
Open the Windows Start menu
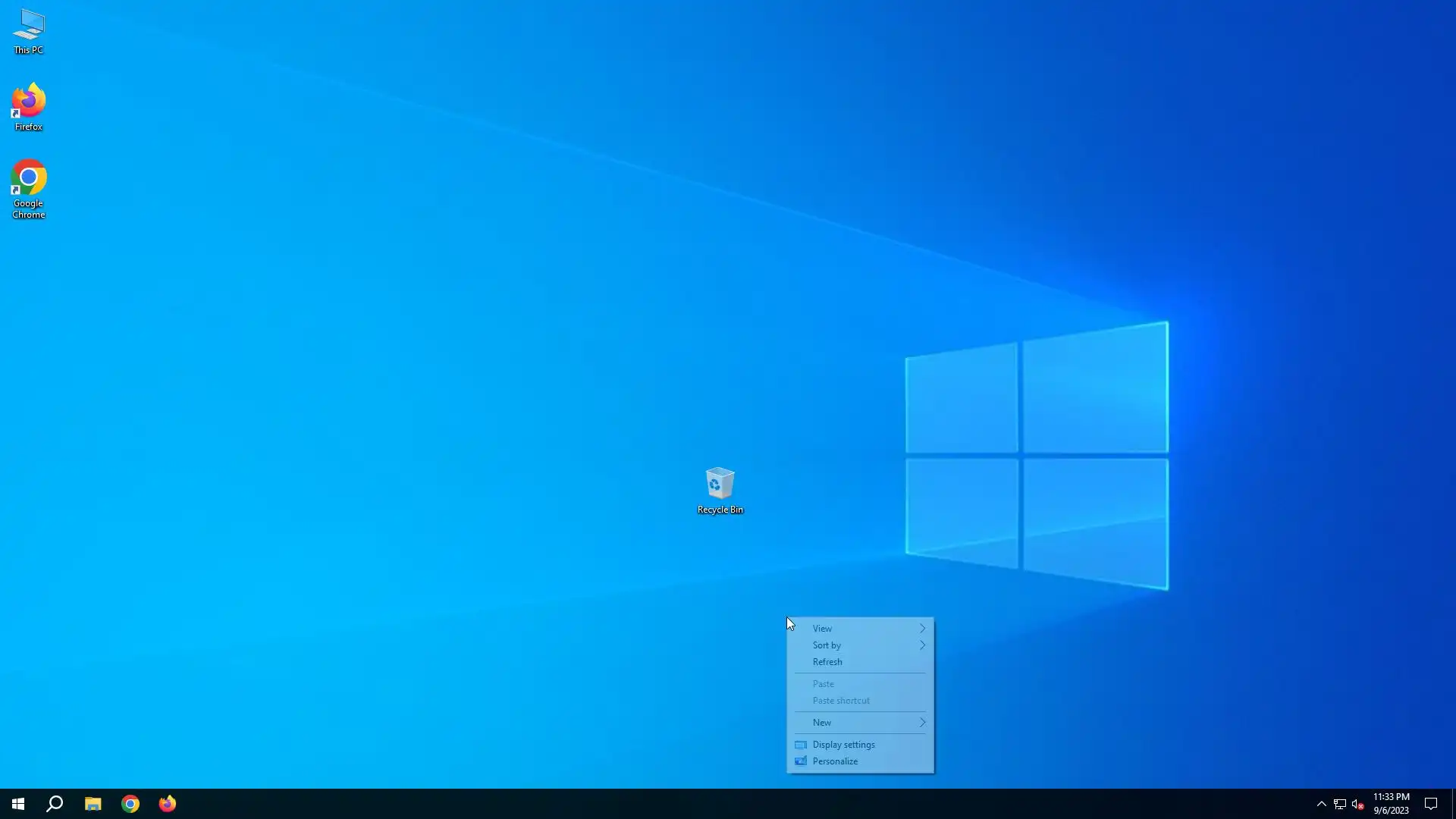tap(18, 804)
